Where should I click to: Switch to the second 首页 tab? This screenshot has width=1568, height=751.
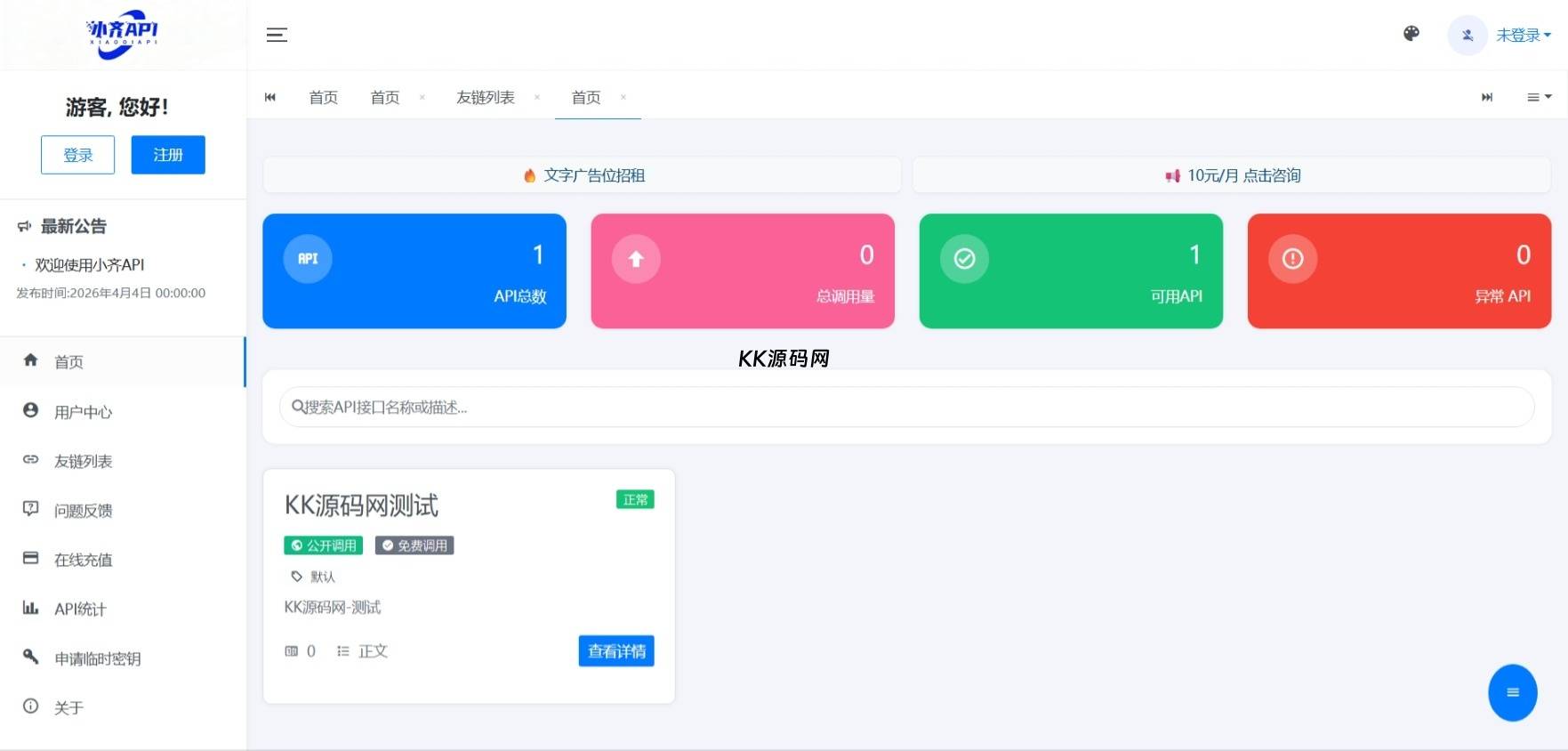point(385,97)
